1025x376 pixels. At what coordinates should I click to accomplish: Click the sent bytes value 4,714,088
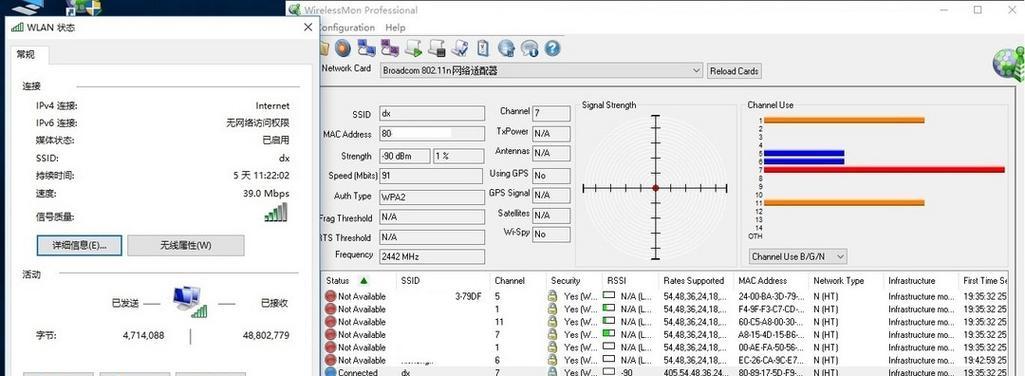[x=144, y=335]
